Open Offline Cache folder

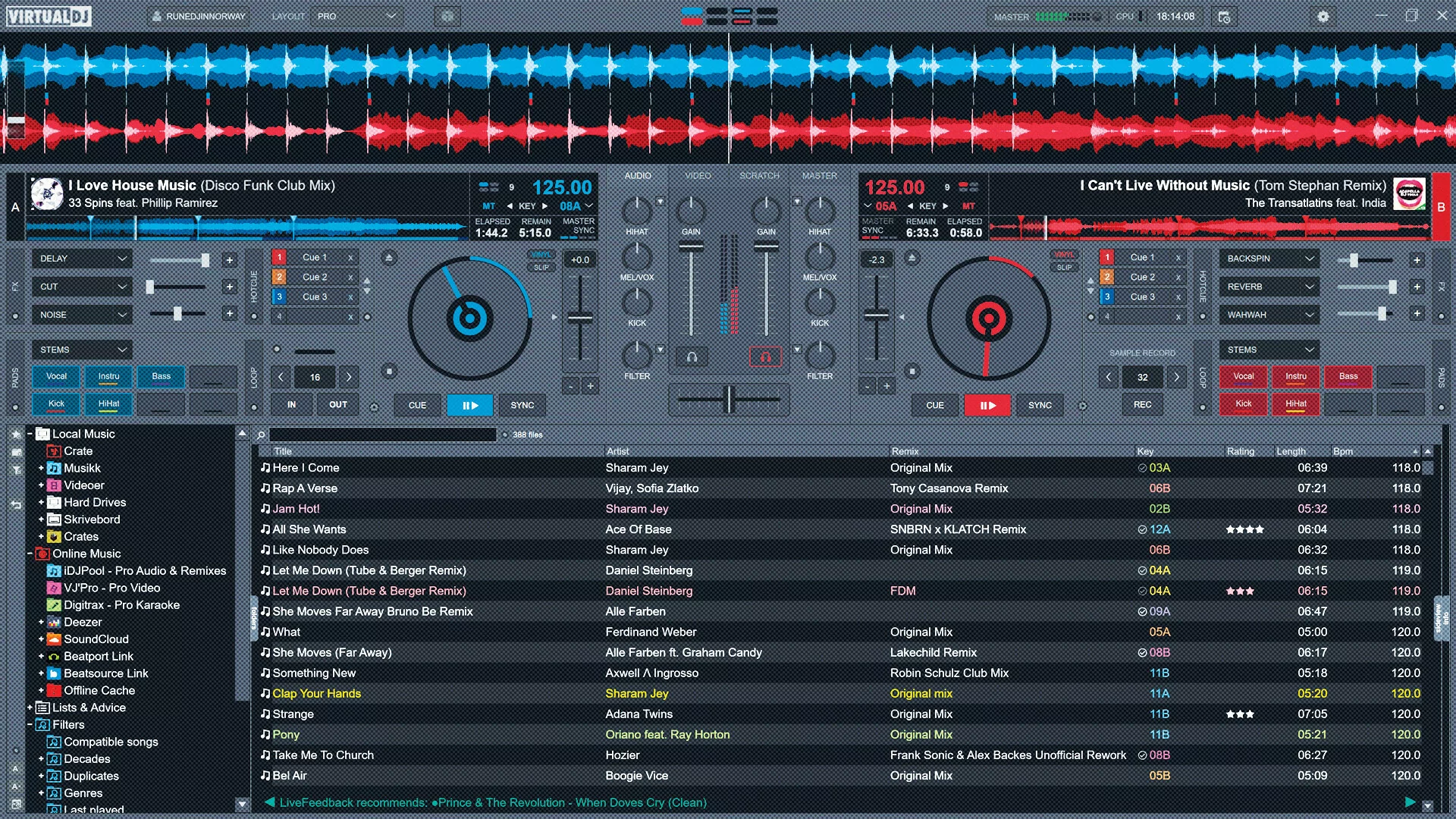click(99, 690)
